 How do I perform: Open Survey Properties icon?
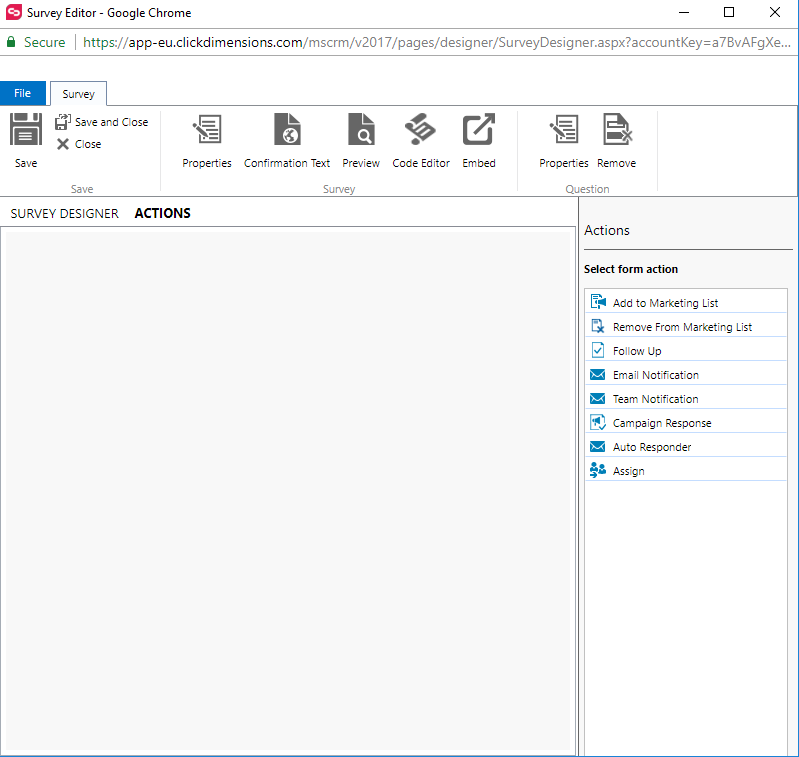click(x=207, y=129)
